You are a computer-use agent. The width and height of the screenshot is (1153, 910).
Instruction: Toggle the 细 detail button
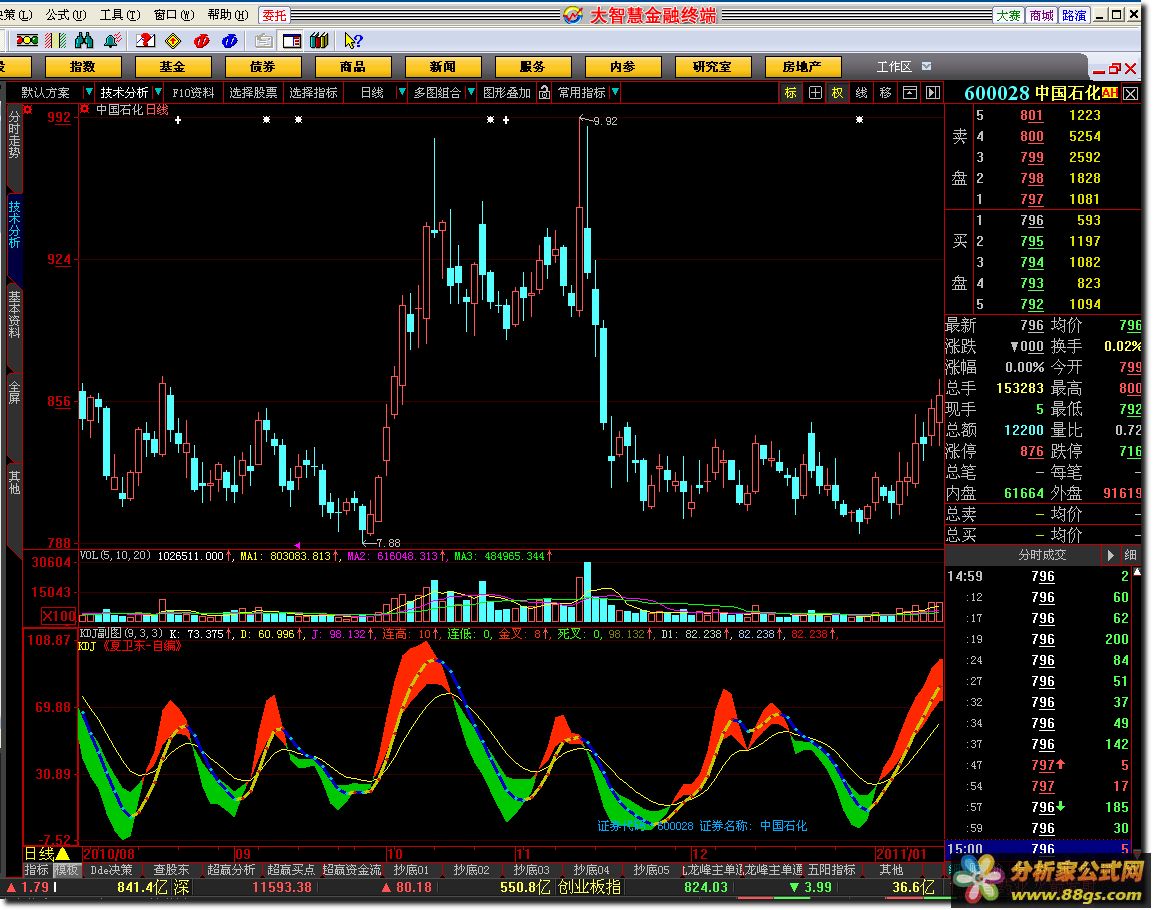[x=1131, y=555]
